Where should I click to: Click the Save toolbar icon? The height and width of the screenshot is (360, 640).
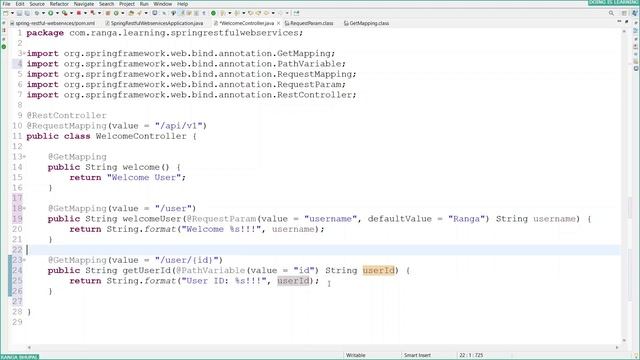(x=19, y=13)
